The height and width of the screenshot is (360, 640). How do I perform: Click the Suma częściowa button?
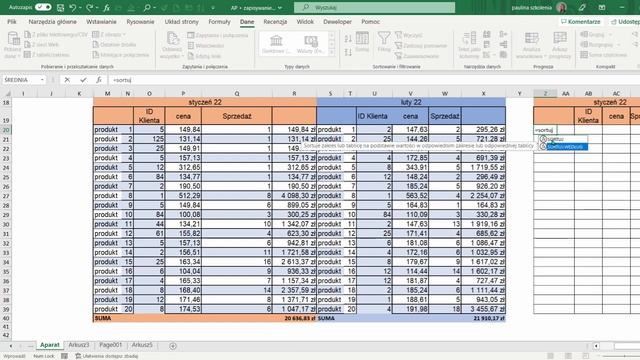(603, 55)
